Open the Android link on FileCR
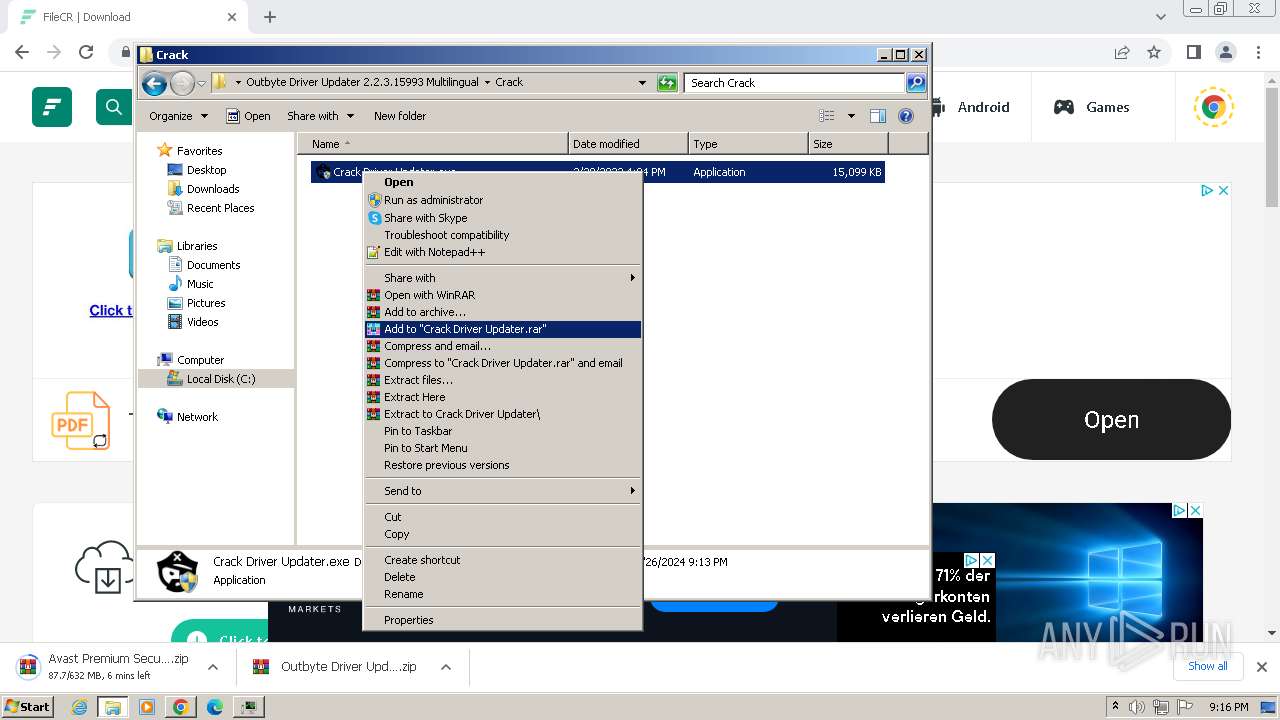Viewport: 1280px width, 720px height. click(x=970, y=107)
